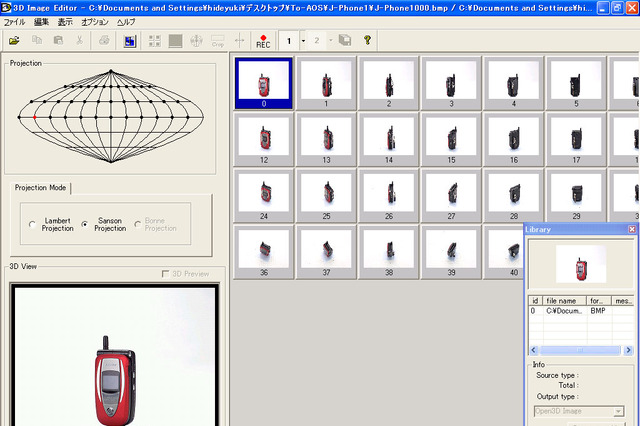Image resolution: width=640 pixels, height=426 pixels.
Task: Open dropdown arrow next to number 2
Action: [331, 41]
